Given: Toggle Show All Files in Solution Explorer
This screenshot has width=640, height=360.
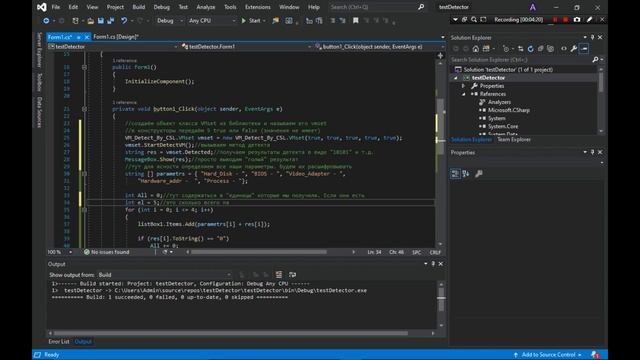Looking at the screenshot, I should [x=550, y=49].
